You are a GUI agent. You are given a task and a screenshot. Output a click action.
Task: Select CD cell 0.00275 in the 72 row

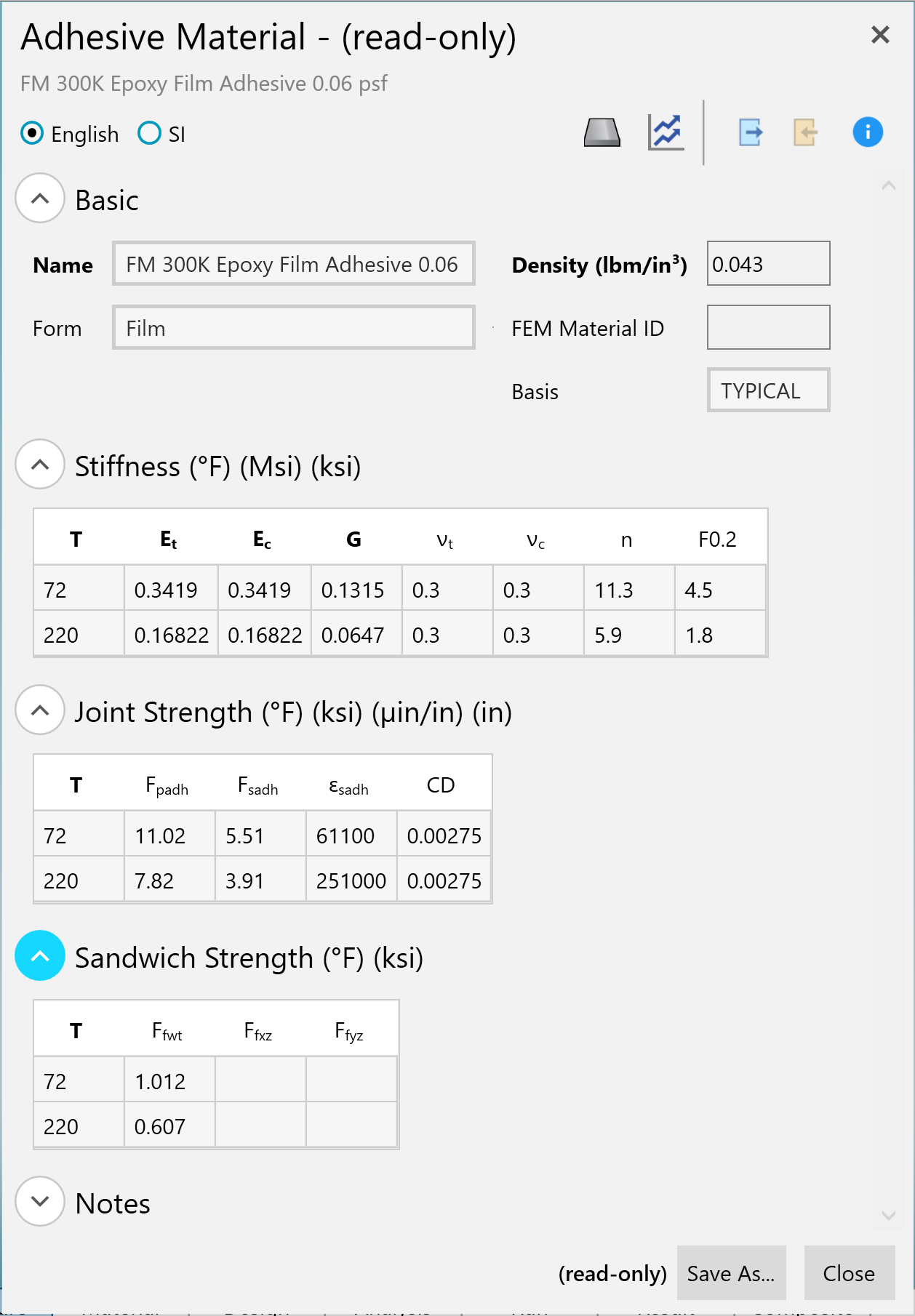(444, 835)
